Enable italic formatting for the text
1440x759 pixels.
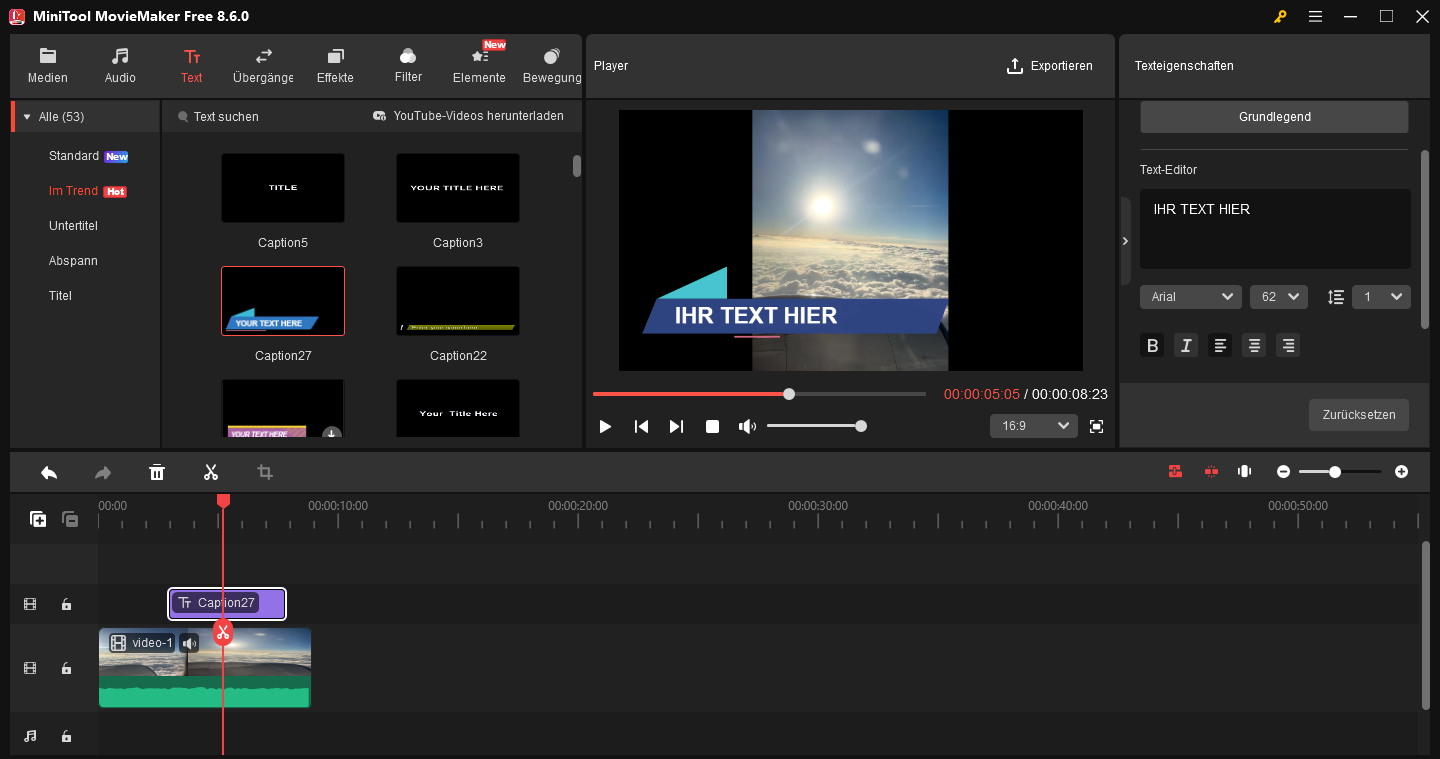(x=1186, y=345)
